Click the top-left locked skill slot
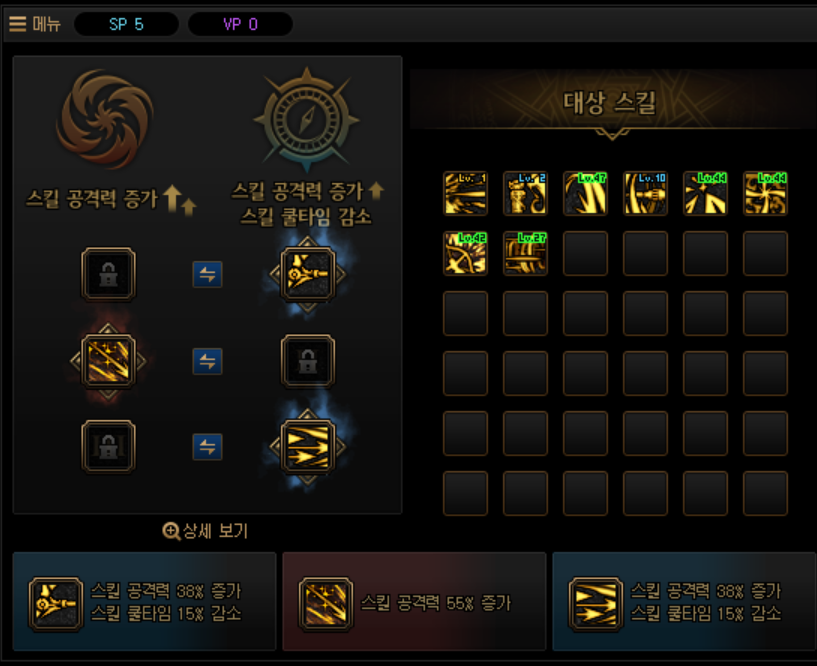817x666 pixels. point(108,274)
